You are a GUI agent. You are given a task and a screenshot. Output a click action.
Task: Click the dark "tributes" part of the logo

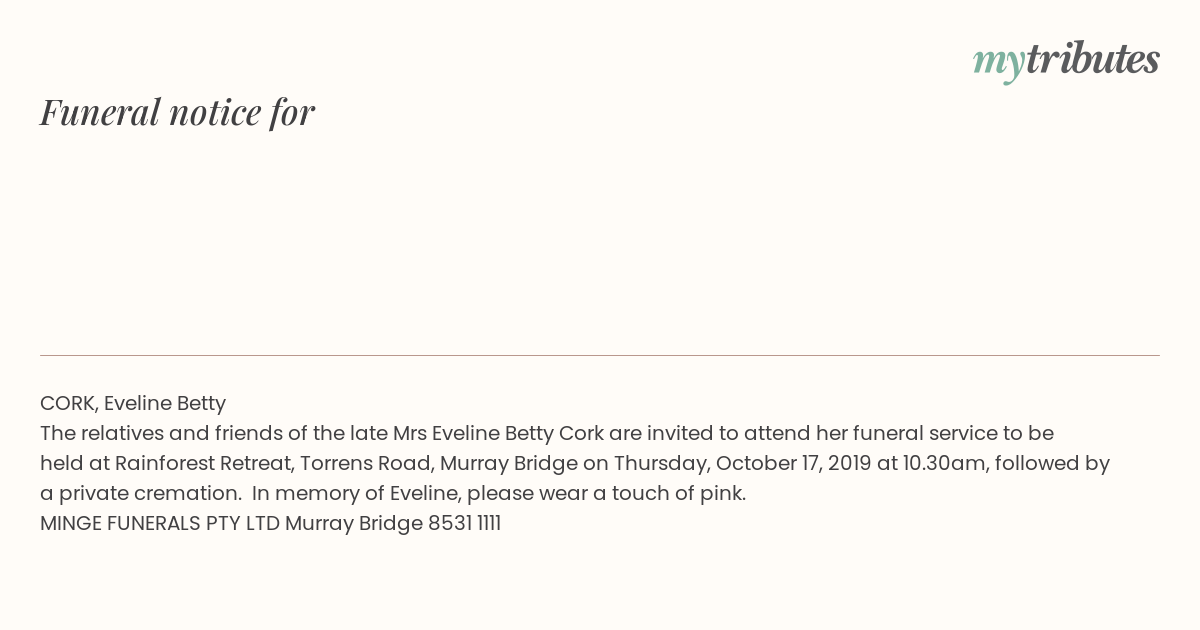[x=1093, y=59]
